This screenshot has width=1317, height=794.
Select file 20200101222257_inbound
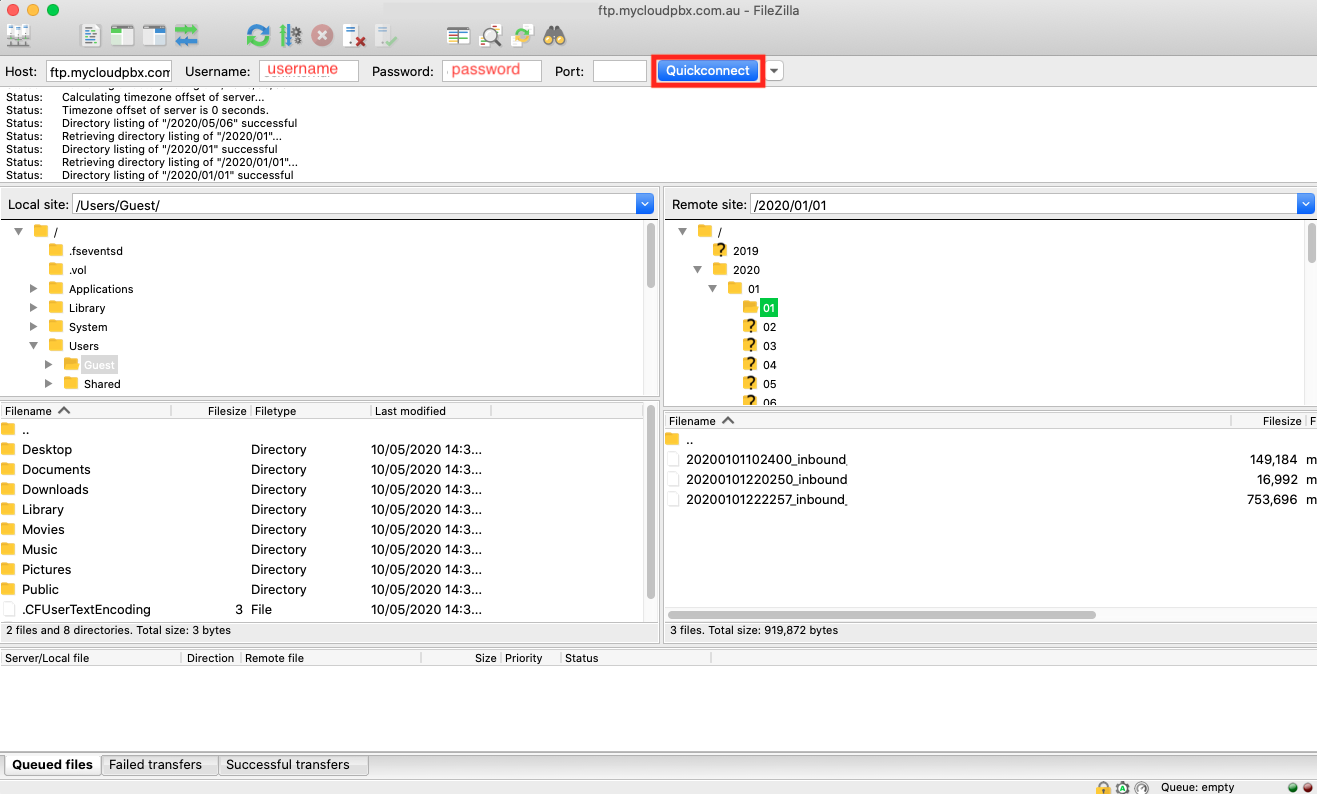[x=766, y=500]
